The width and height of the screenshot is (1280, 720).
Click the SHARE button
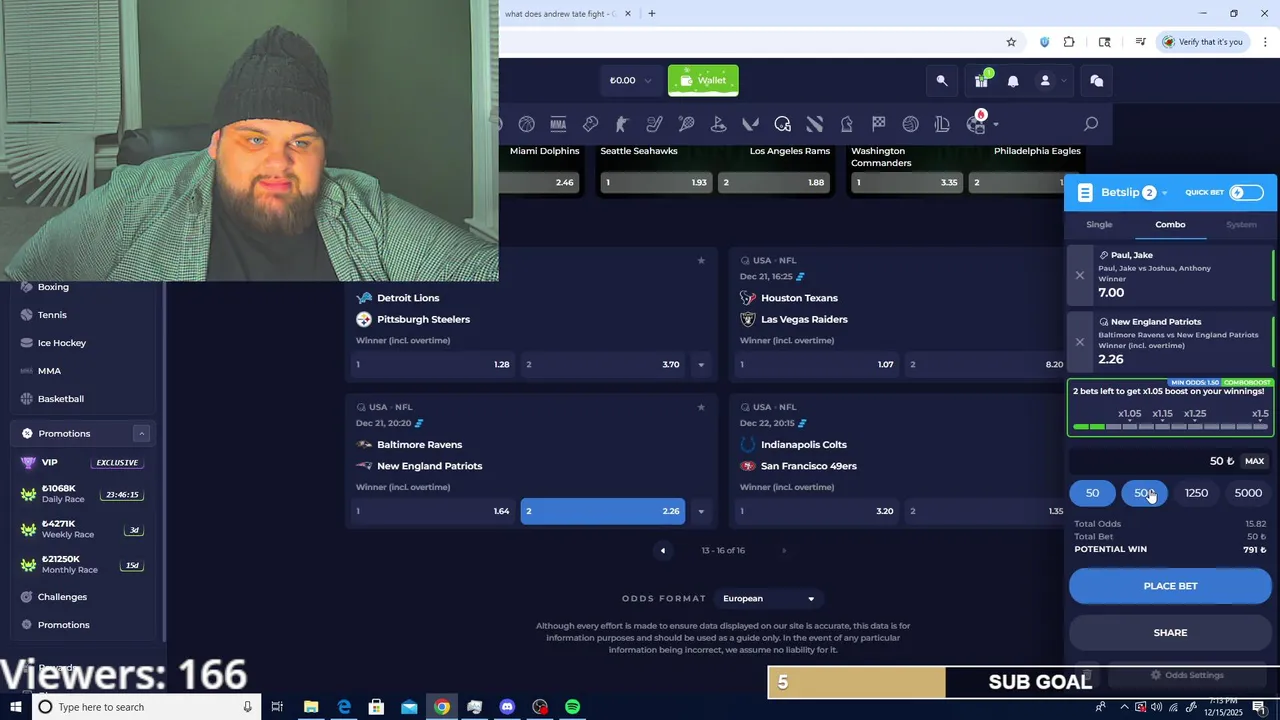tap(1170, 633)
